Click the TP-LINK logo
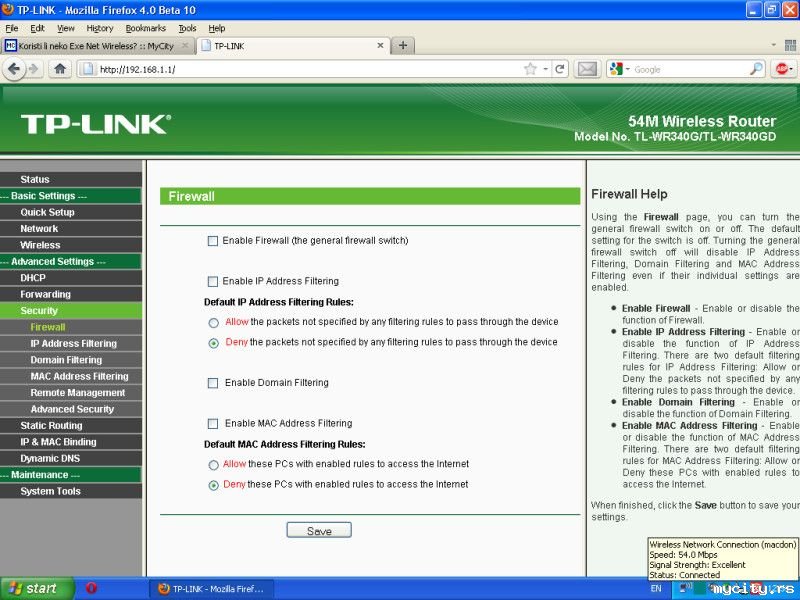800x600 pixels. tap(95, 124)
